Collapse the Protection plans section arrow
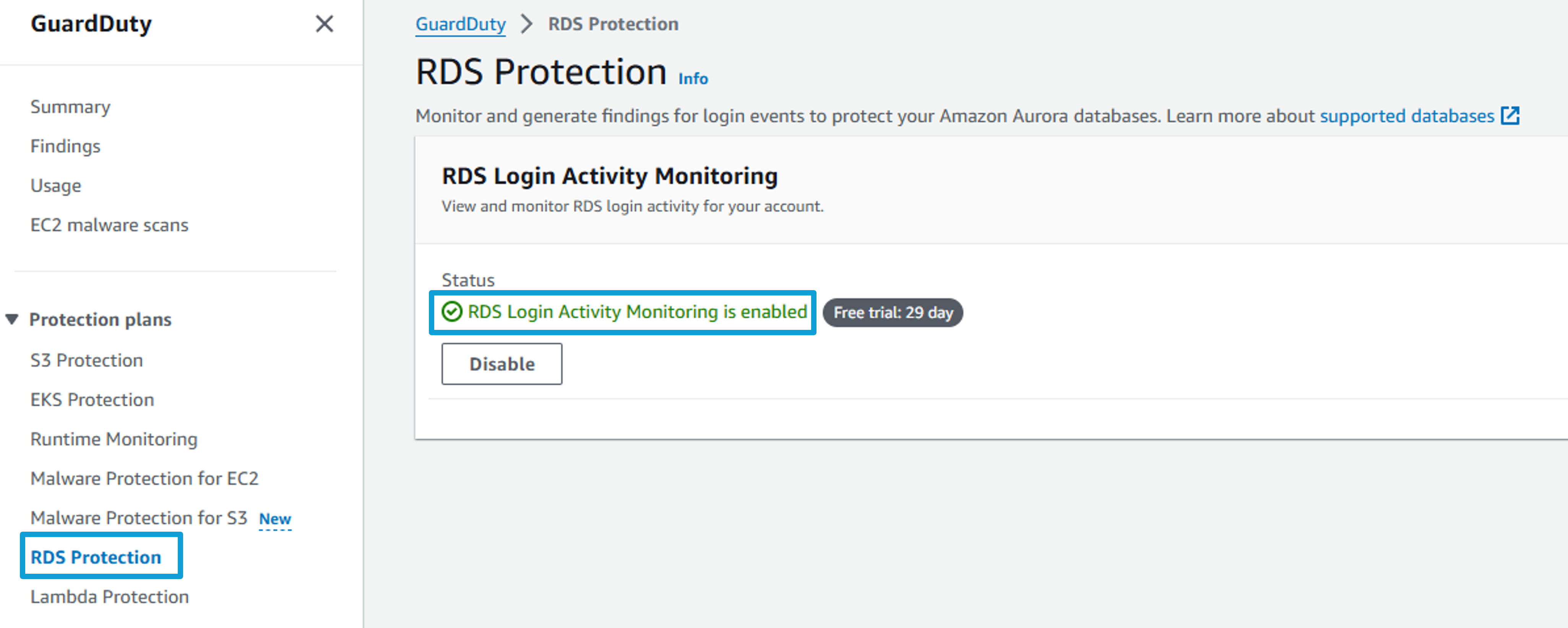 [12, 320]
